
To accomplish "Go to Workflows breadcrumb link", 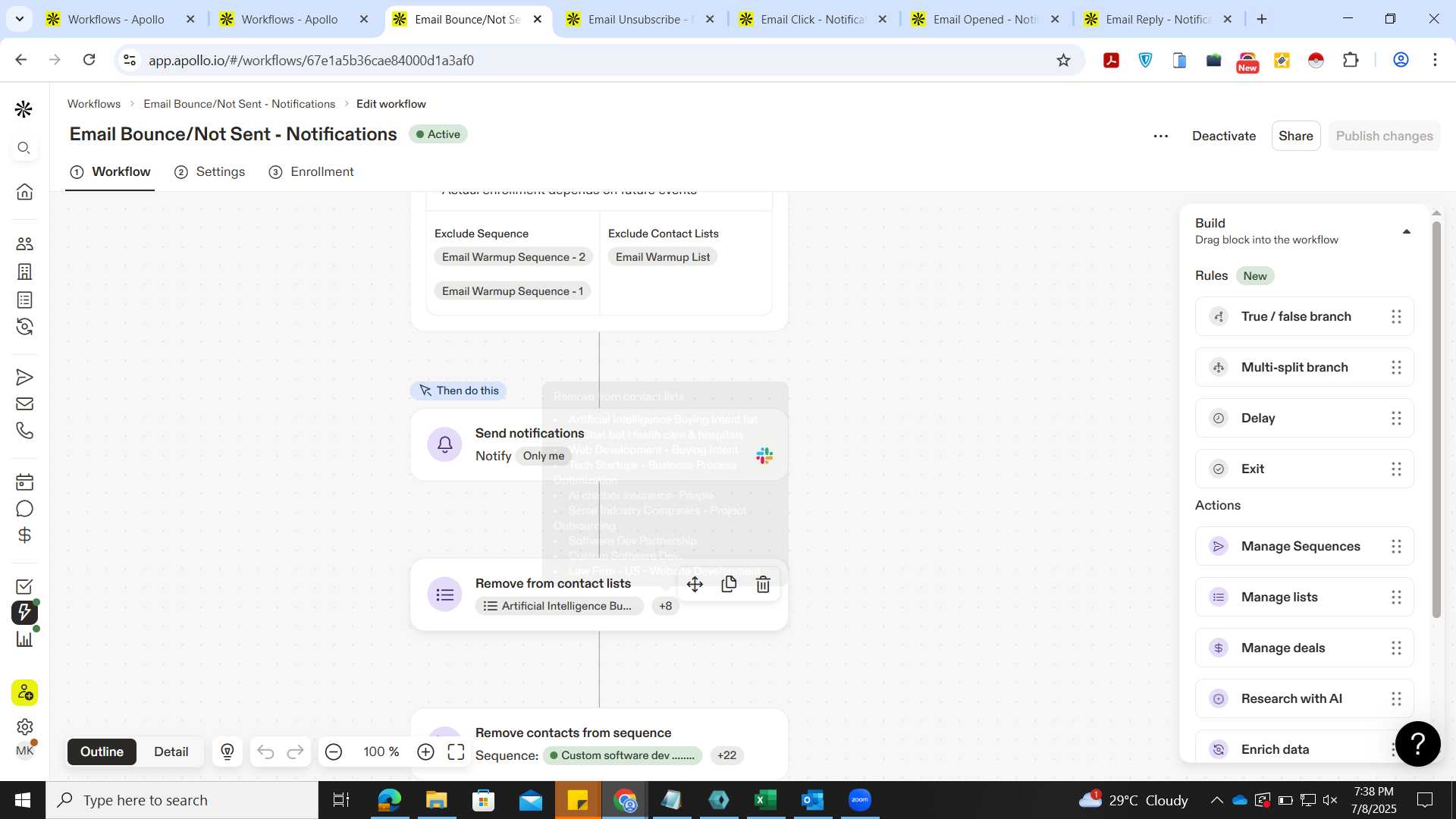I will pyautogui.click(x=94, y=104).
